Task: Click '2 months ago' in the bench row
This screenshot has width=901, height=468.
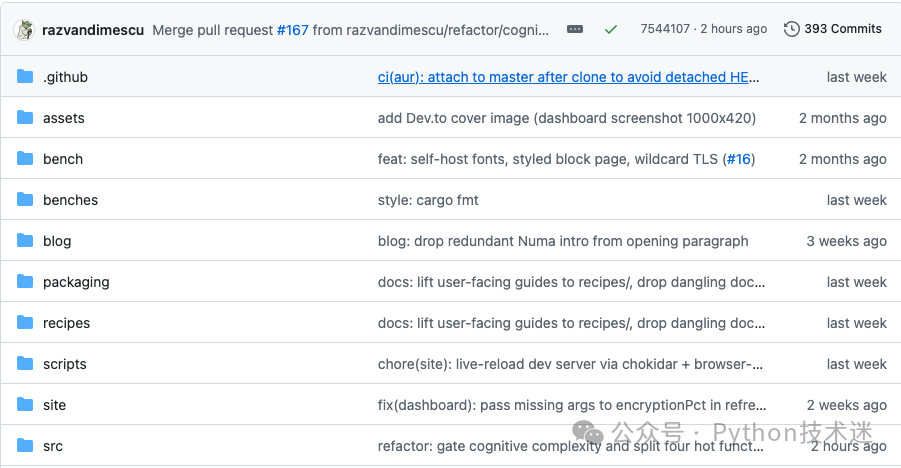Action: [842, 159]
